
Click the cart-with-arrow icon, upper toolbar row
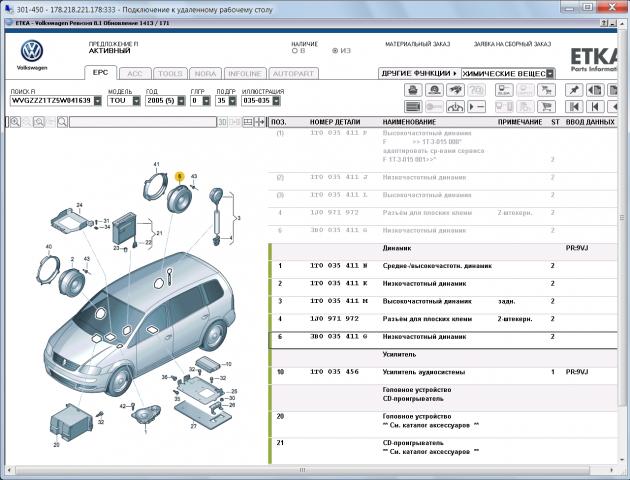coord(546,90)
